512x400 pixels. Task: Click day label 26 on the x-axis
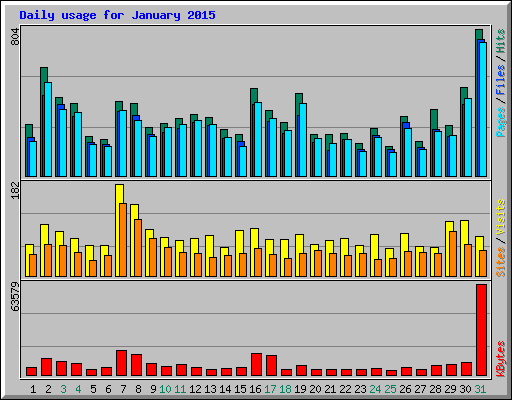[x=405, y=389]
